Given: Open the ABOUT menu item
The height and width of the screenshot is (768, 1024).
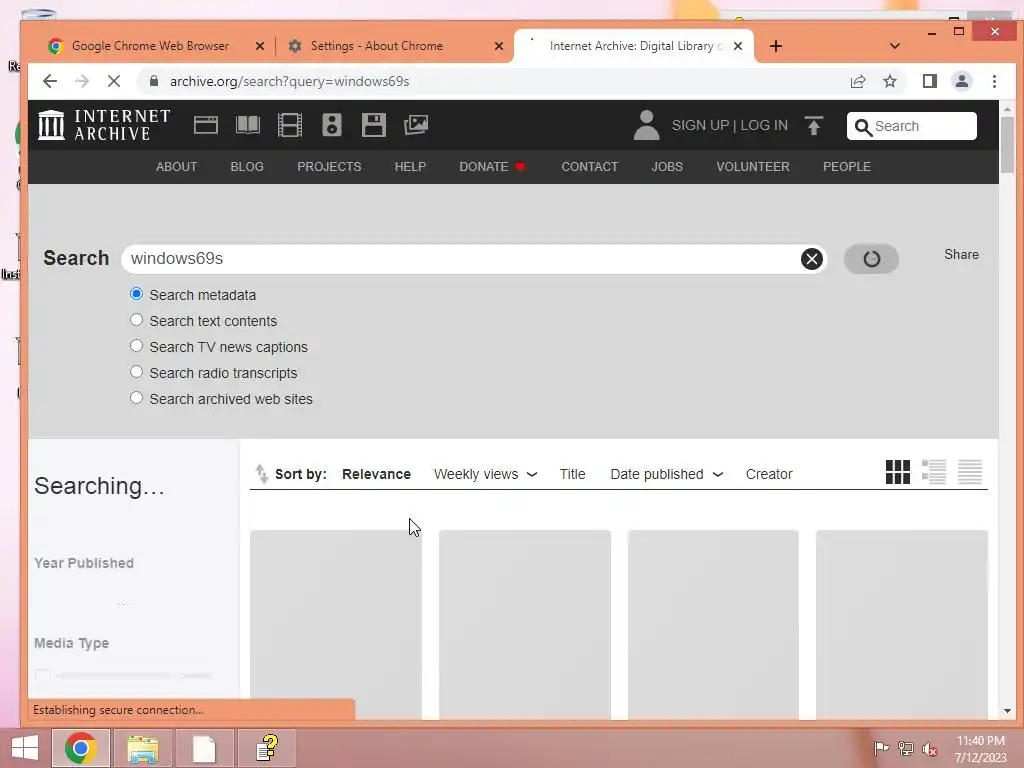Looking at the screenshot, I should tap(176, 167).
